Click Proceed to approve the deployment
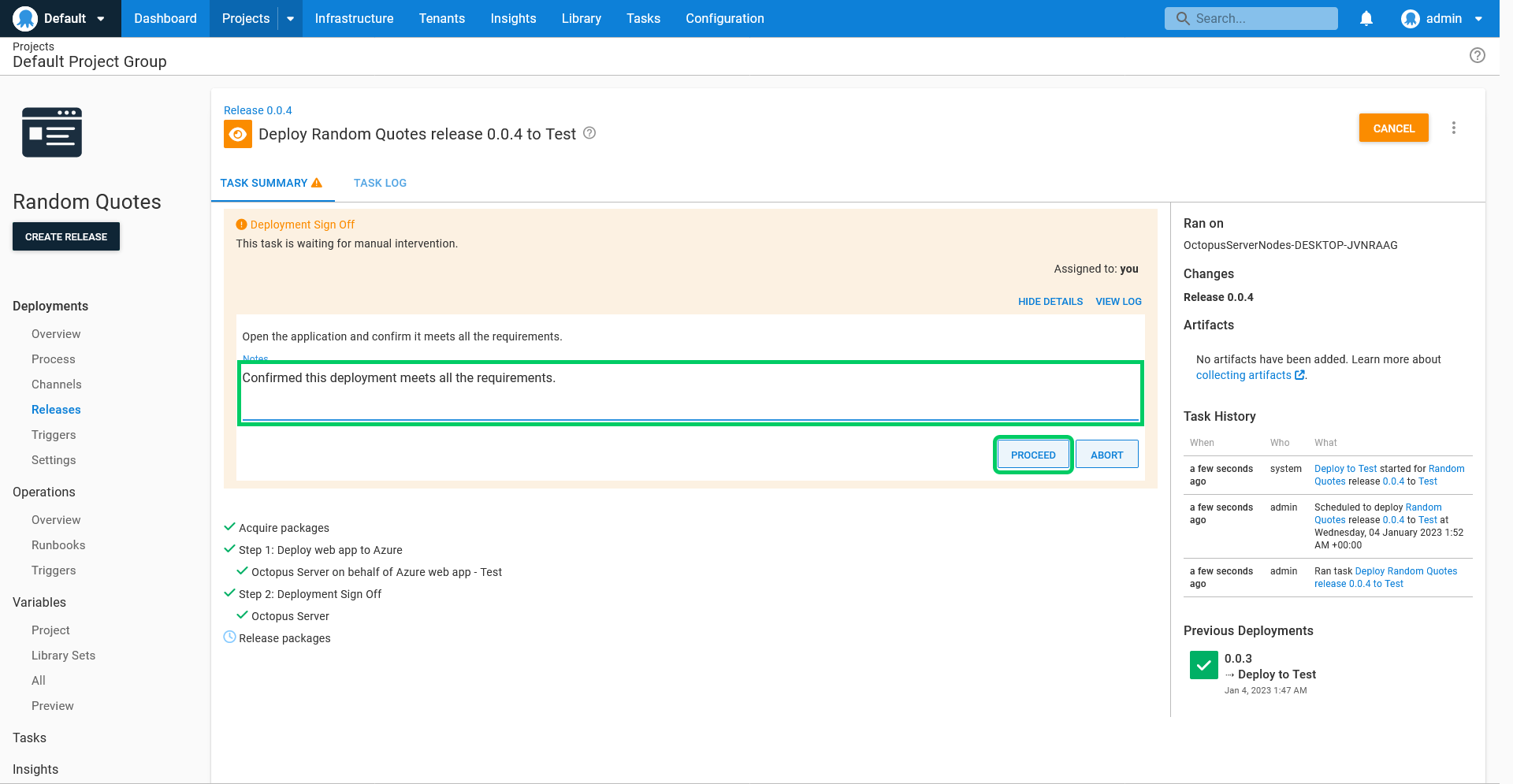Viewport: 1513px width, 784px height. [x=1033, y=455]
